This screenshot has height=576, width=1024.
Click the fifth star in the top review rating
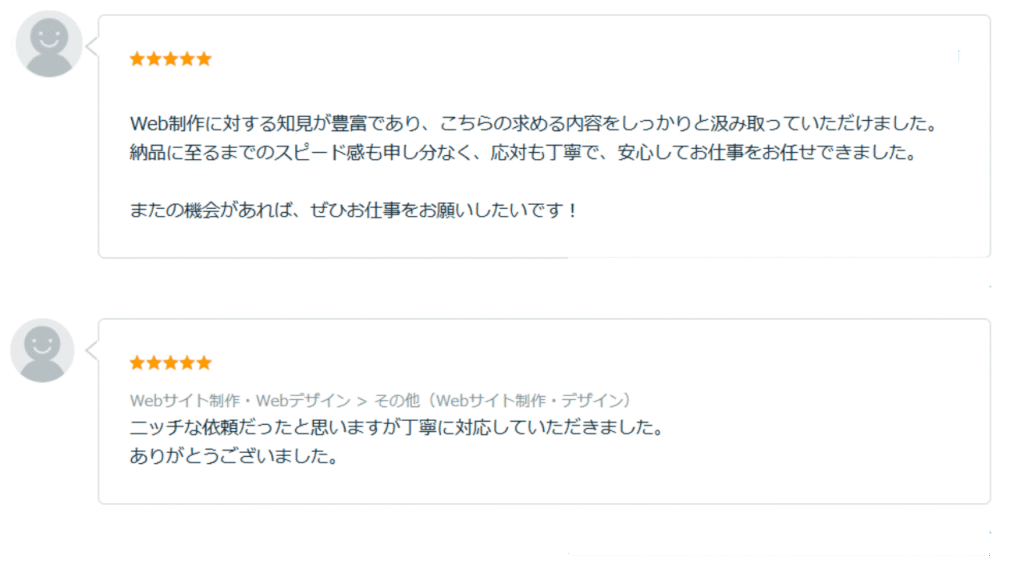tap(204, 59)
